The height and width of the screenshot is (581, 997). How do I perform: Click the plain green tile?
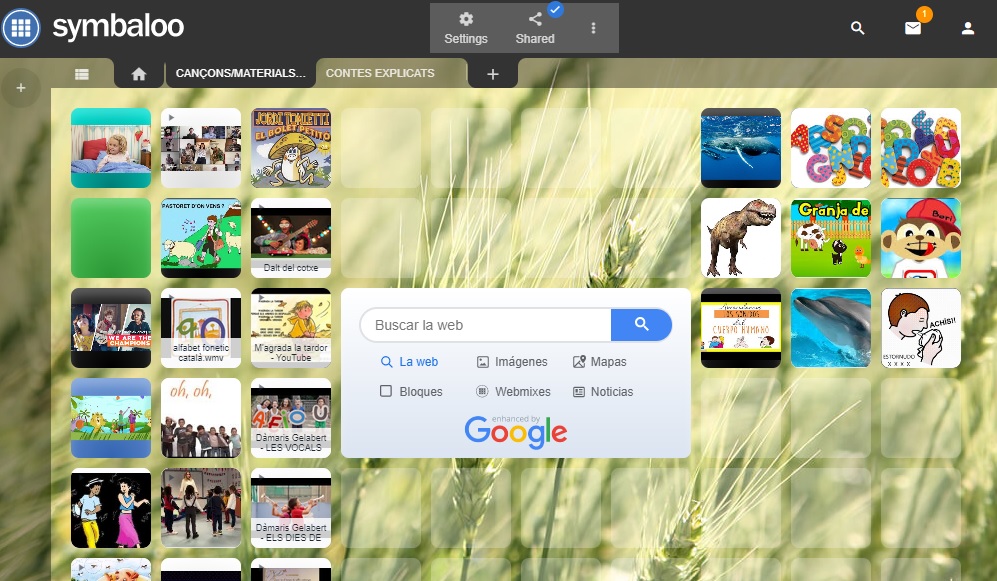[110, 238]
